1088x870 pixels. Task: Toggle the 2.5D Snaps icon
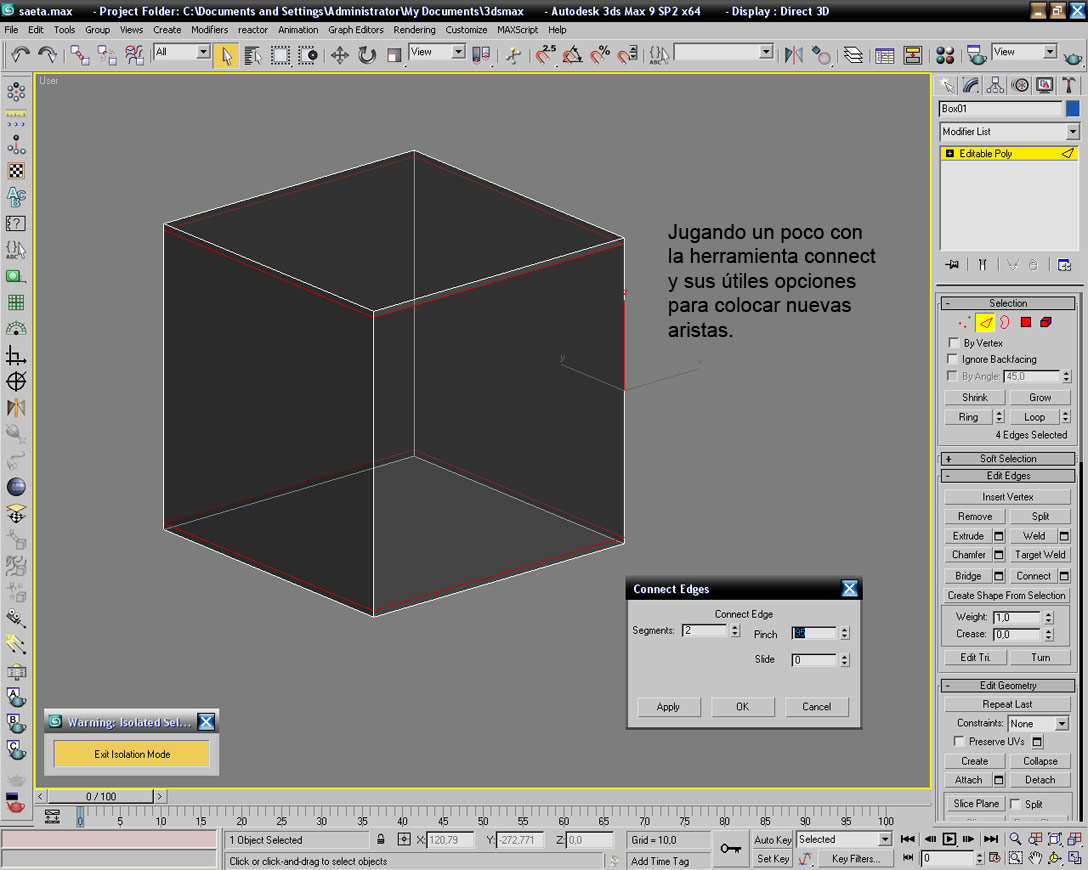545,55
